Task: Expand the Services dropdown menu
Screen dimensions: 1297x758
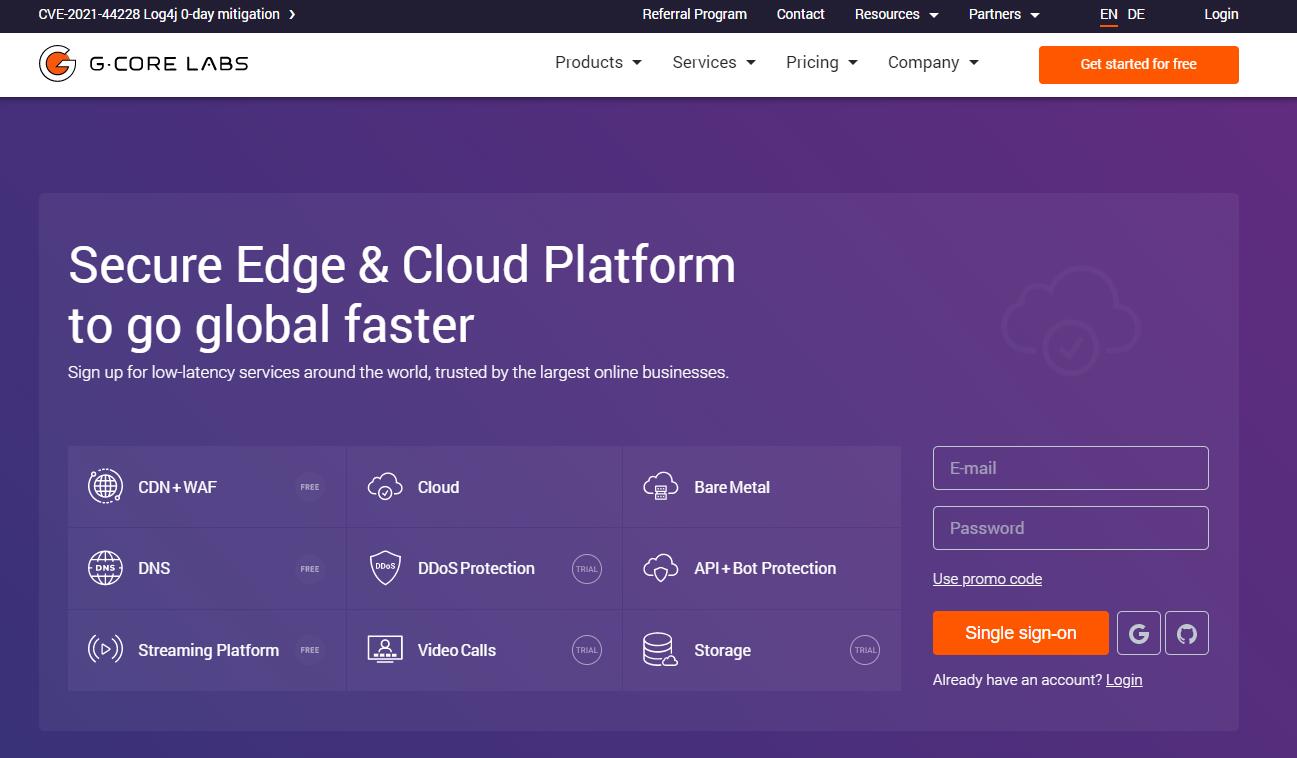Action: (714, 62)
